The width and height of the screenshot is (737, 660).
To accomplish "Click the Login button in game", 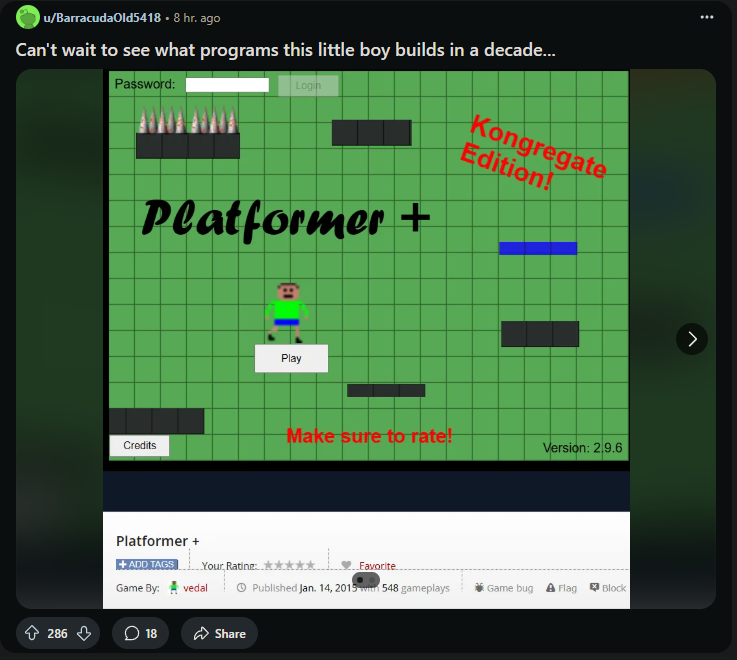I will click(x=308, y=86).
